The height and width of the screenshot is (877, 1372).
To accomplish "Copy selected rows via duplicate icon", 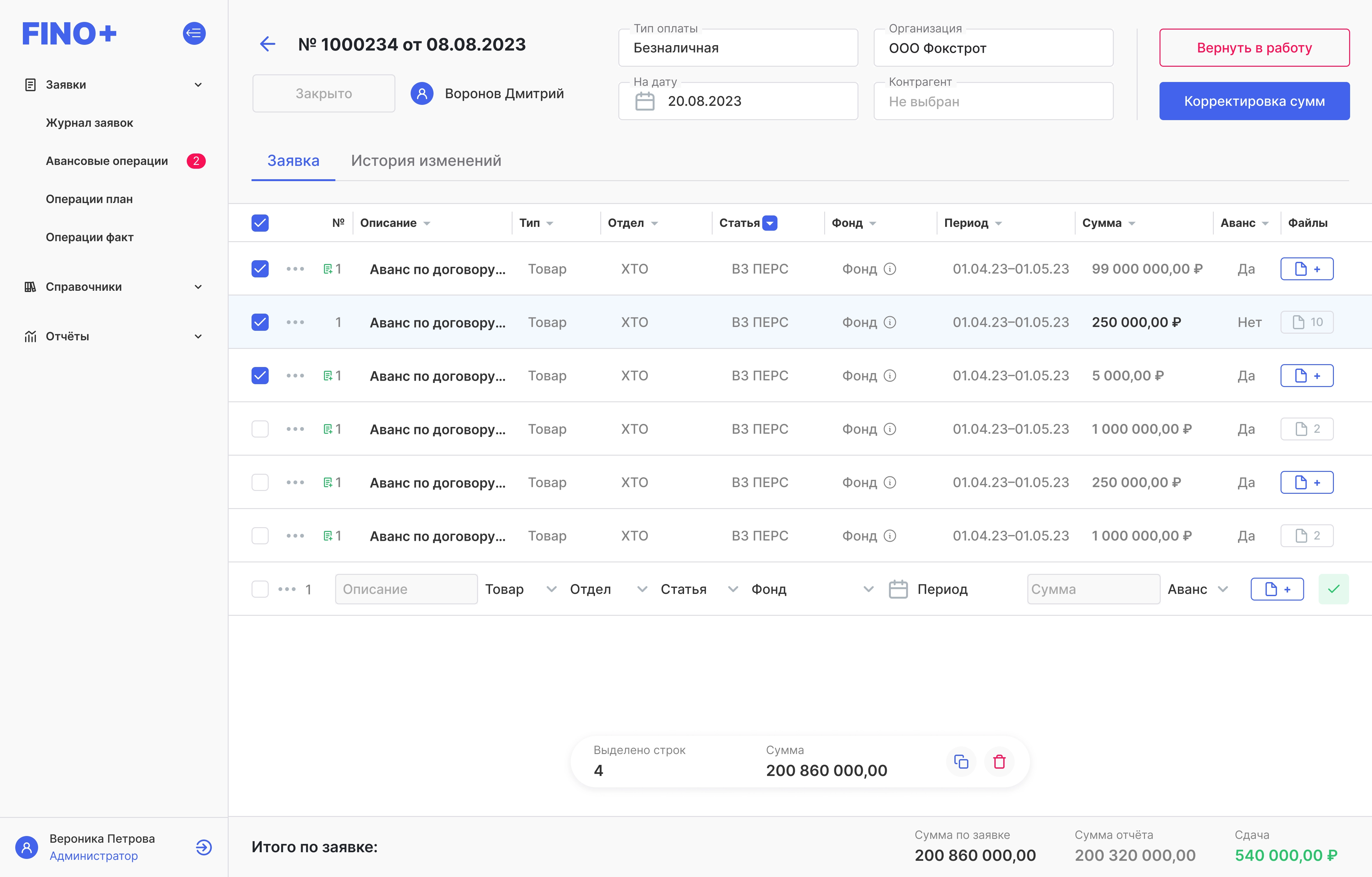I will pos(961,761).
